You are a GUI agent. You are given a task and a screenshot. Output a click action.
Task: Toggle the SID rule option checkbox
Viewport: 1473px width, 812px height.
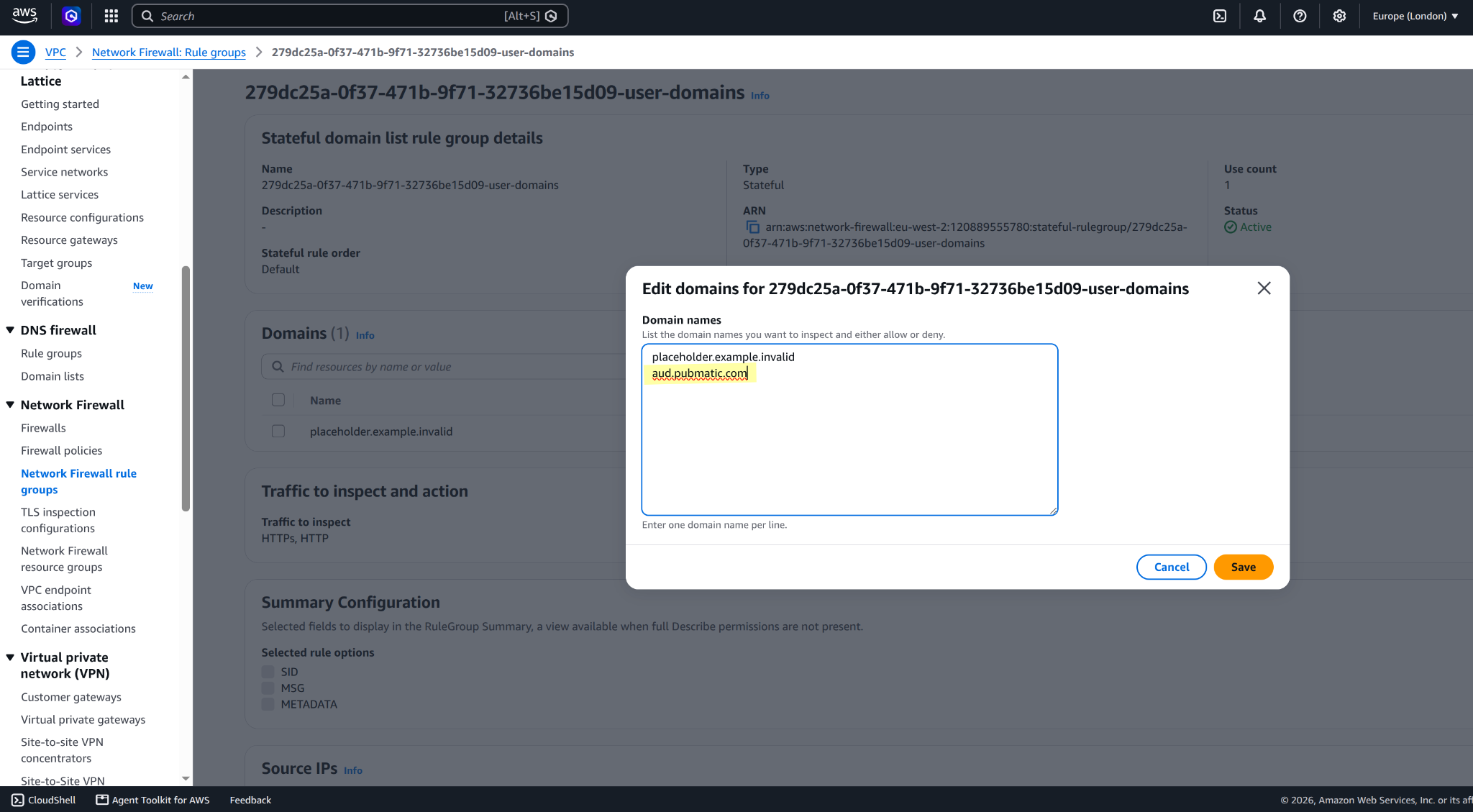pos(268,672)
